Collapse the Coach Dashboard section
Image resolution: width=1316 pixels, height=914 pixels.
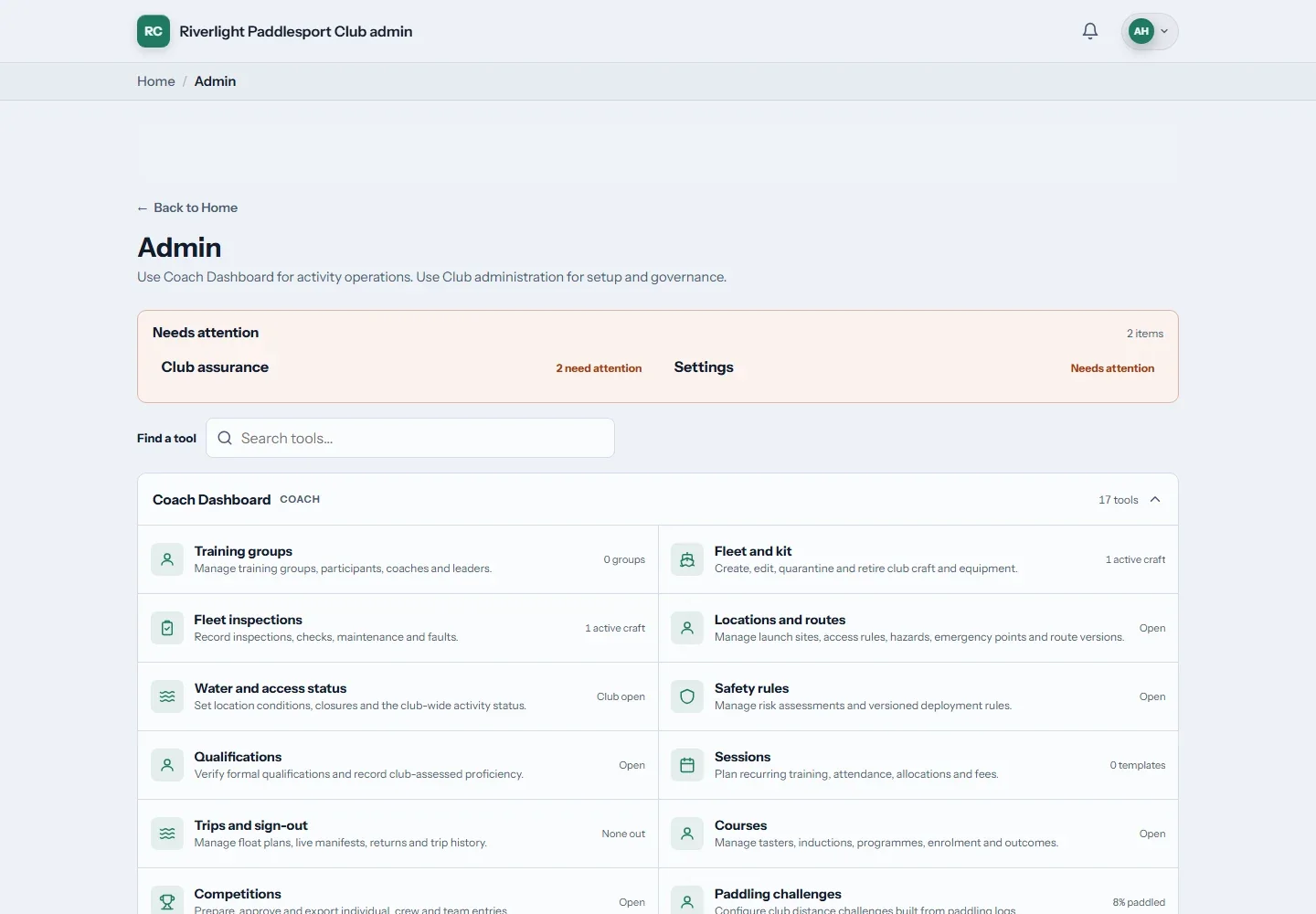pyautogui.click(x=1155, y=499)
